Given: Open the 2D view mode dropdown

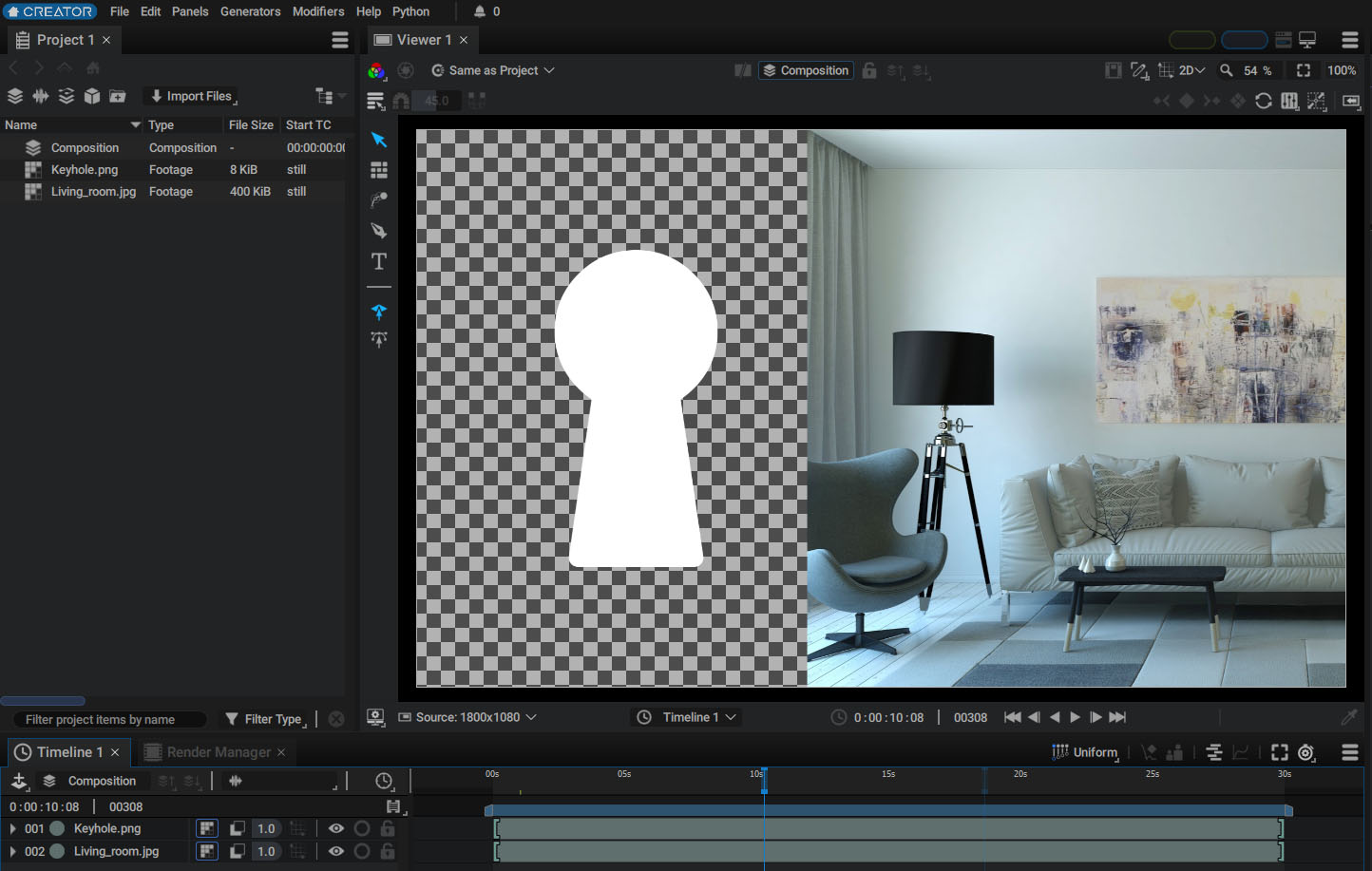Looking at the screenshot, I should point(1191,70).
